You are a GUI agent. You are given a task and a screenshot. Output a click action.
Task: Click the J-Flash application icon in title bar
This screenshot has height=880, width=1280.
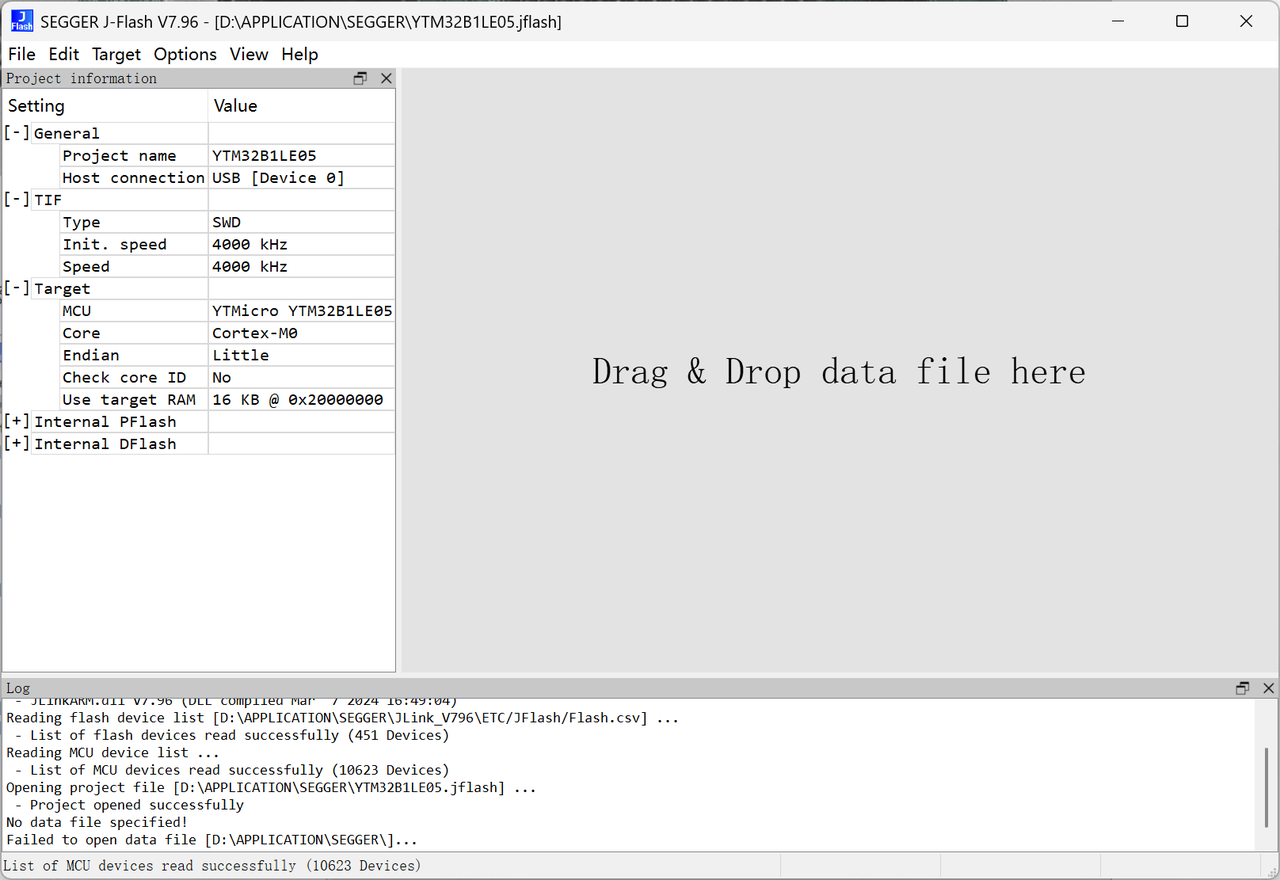(x=21, y=21)
